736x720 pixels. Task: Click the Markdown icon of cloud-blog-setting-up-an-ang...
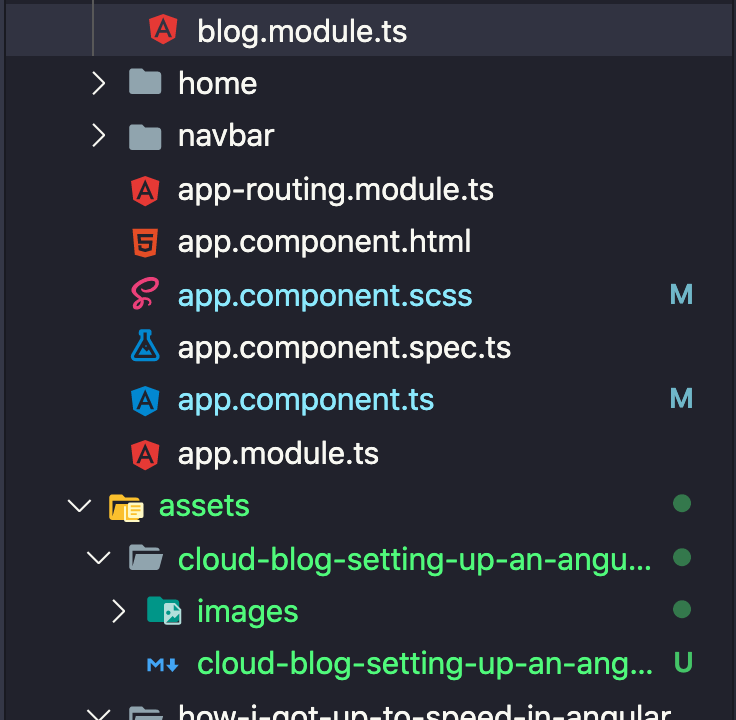[x=163, y=665]
